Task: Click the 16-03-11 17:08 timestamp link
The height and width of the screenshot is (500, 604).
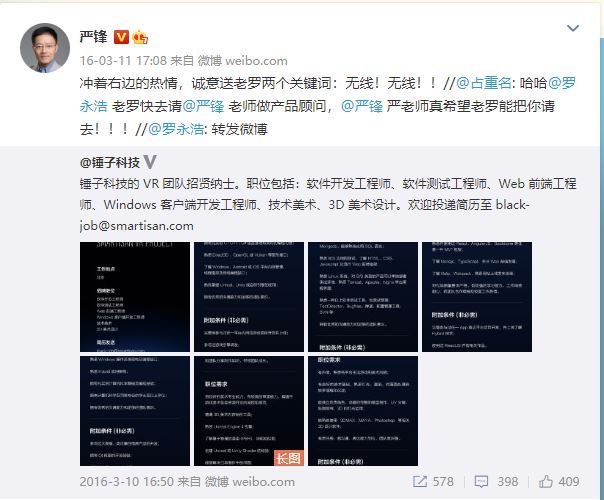Action: tap(123, 60)
